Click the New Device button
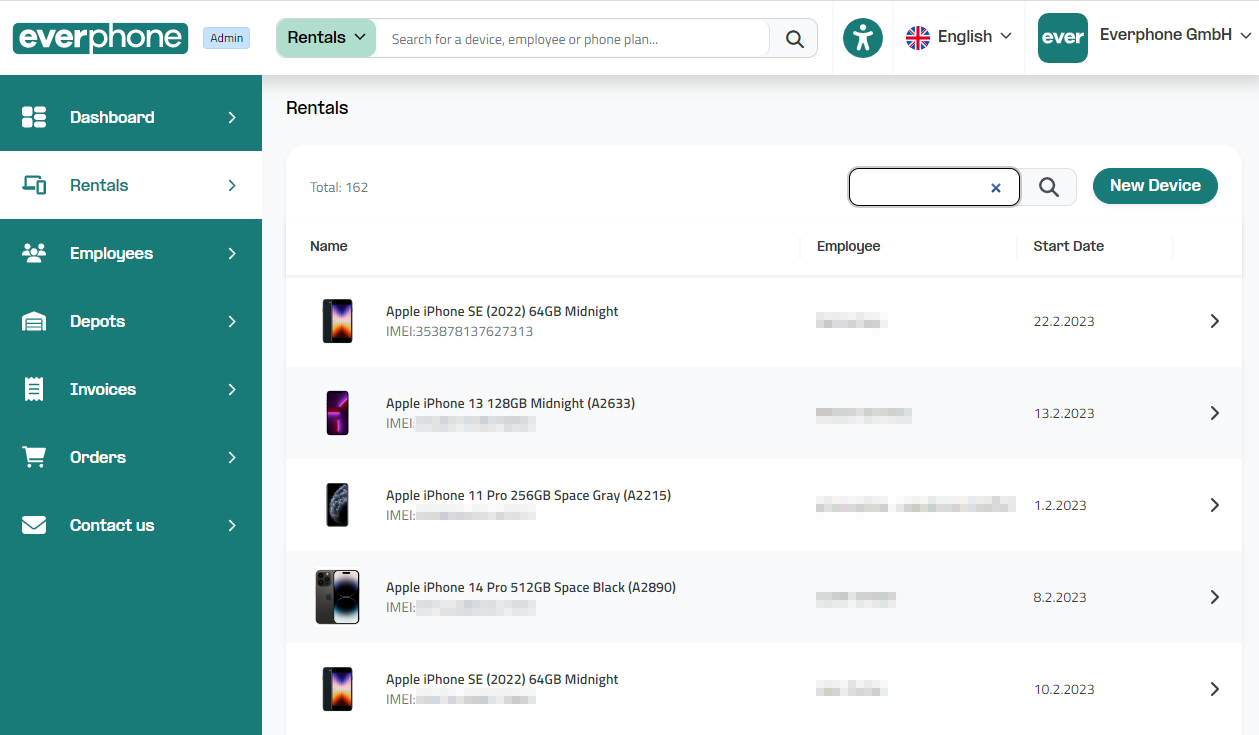This screenshot has width=1259, height=735. point(1154,186)
